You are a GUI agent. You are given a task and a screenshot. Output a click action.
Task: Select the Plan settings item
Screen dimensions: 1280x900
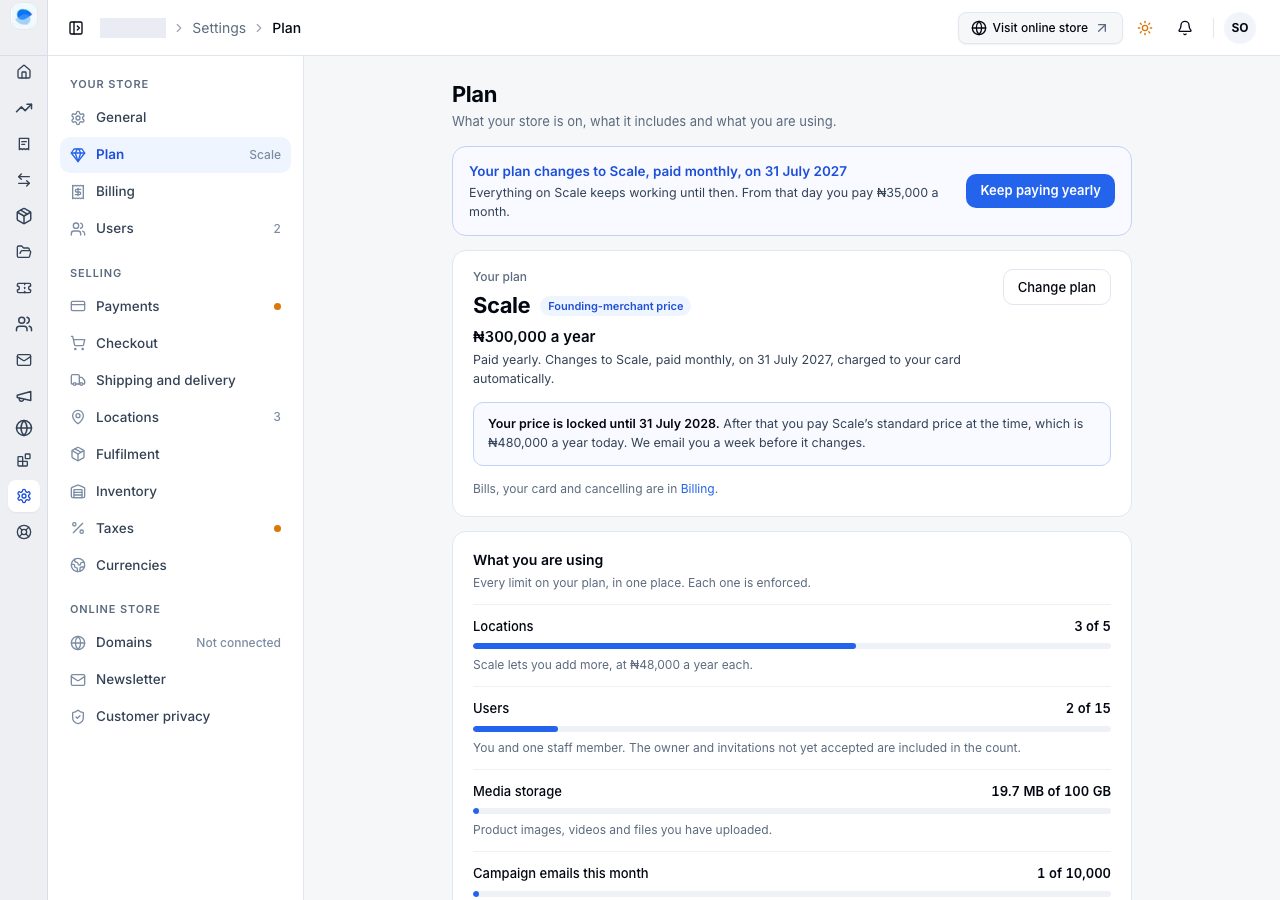pyautogui.click(x=176, y=155)
